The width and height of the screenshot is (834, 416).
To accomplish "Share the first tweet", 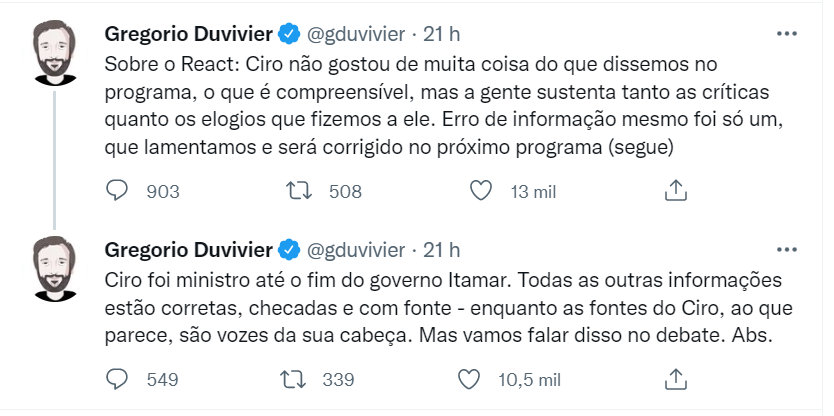I will point(675,190).
